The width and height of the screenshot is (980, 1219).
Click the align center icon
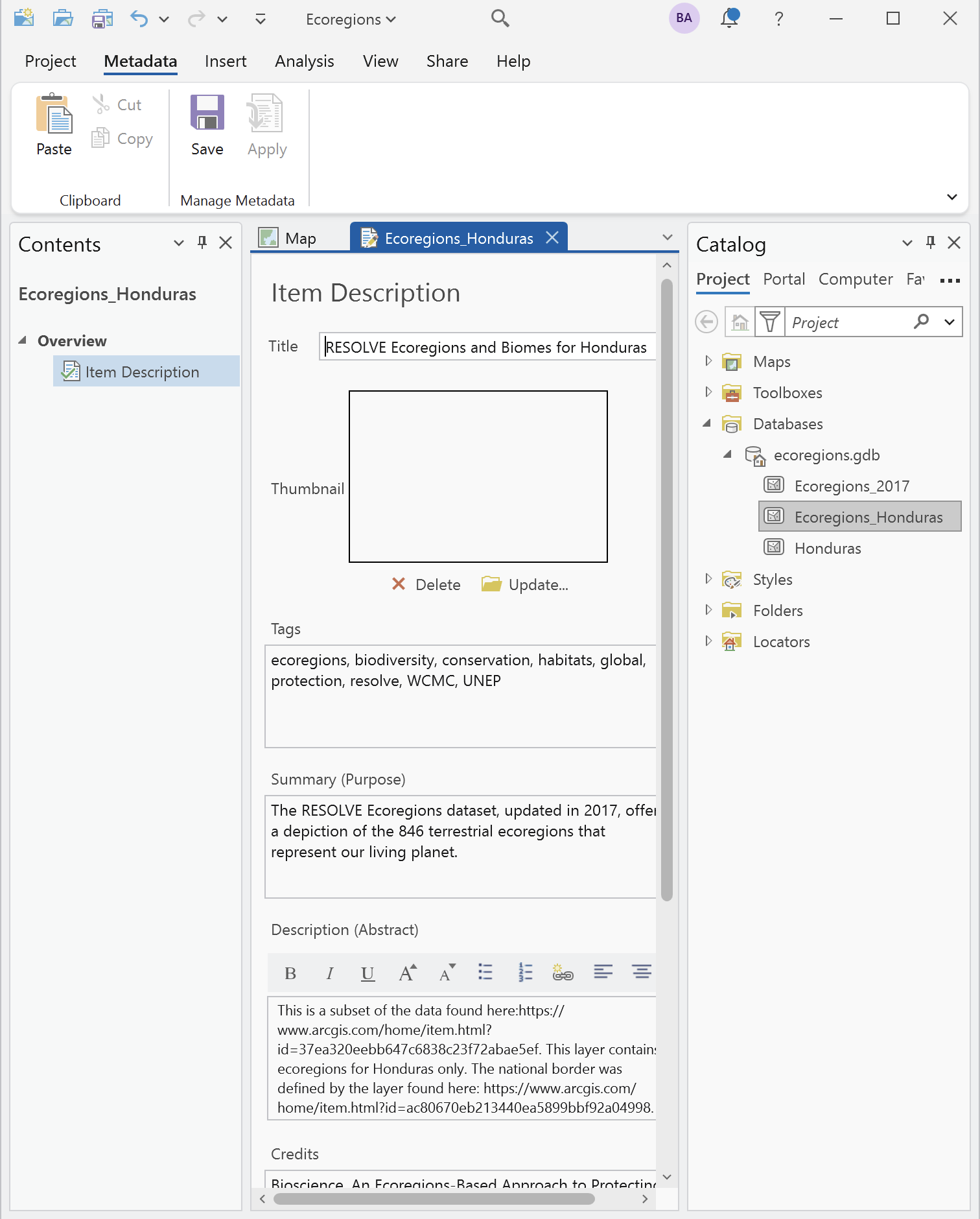pos(642,972)
